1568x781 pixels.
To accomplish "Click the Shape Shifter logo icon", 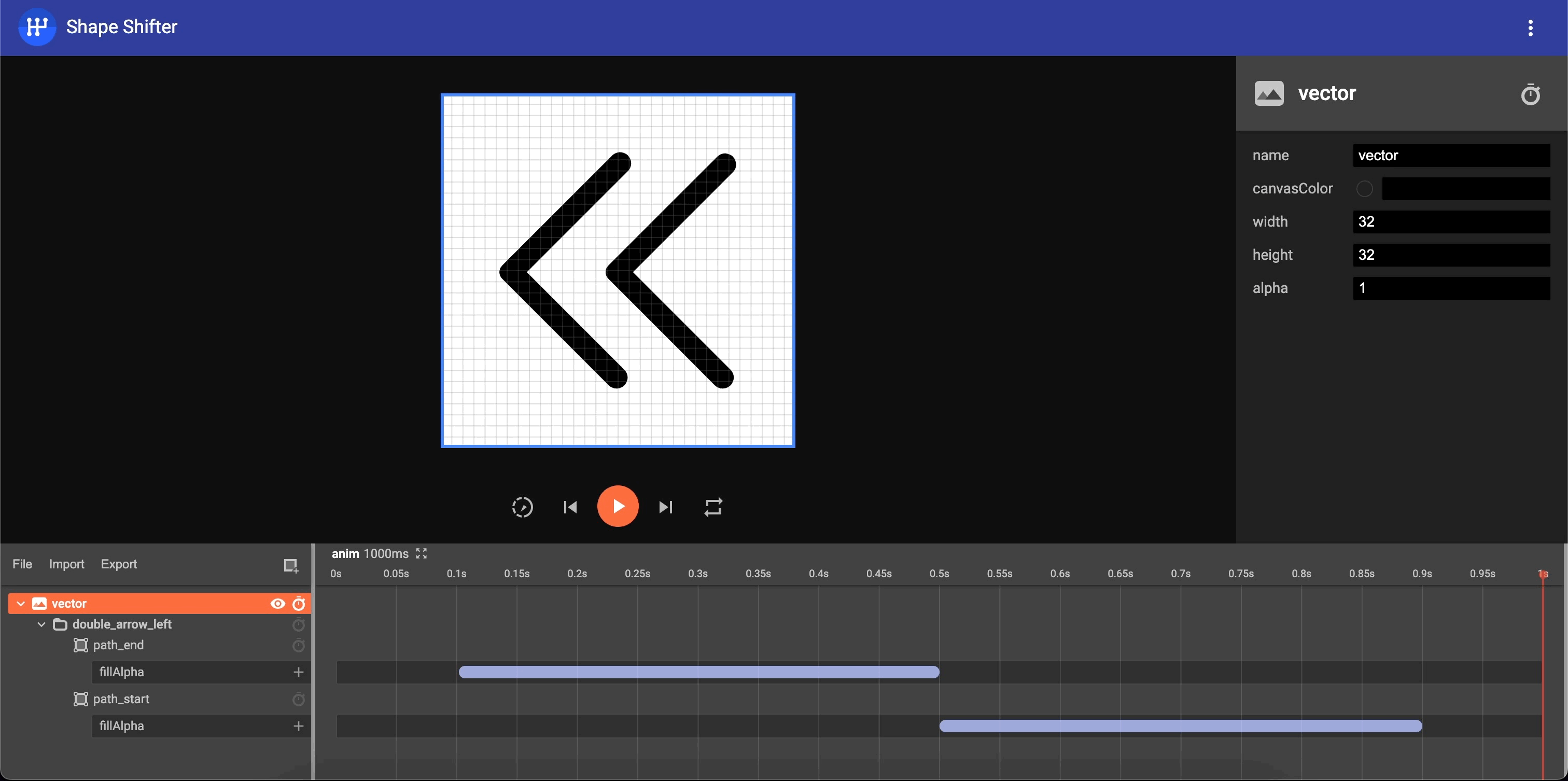I will click(x=37, y=27).
